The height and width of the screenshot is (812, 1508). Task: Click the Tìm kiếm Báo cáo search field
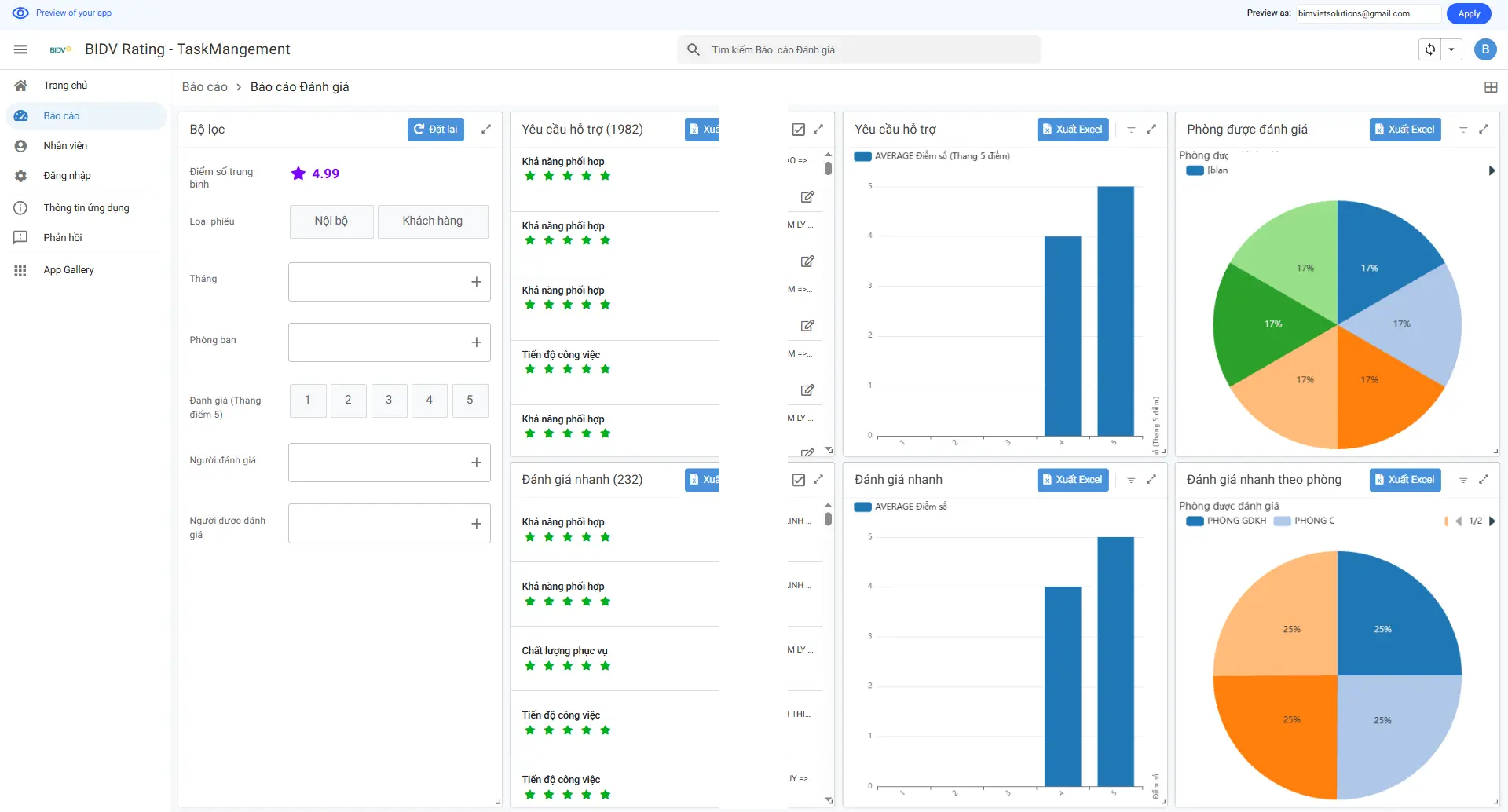click(x=859, y=49)
